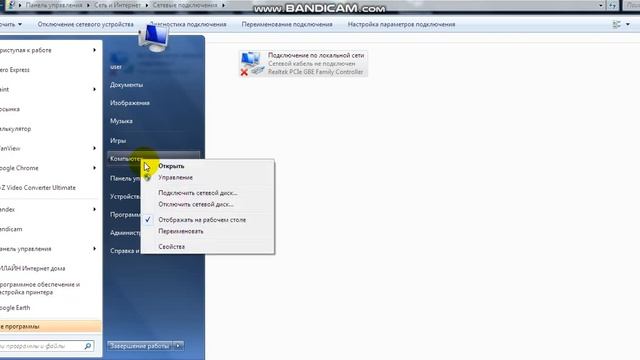Expand the Paint submenu arrow
The image size is (640, 360).
pyautogui.click(x=94, y=89)
